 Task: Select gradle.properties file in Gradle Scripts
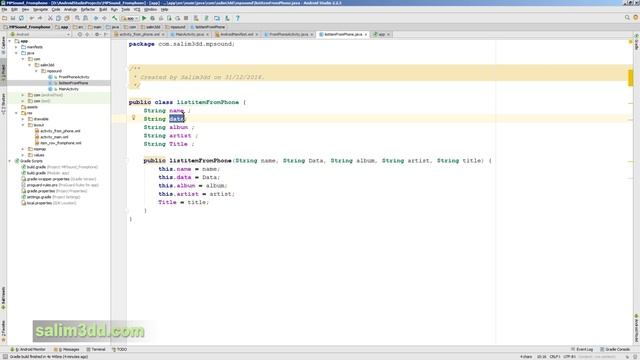(x=40, y=191)
